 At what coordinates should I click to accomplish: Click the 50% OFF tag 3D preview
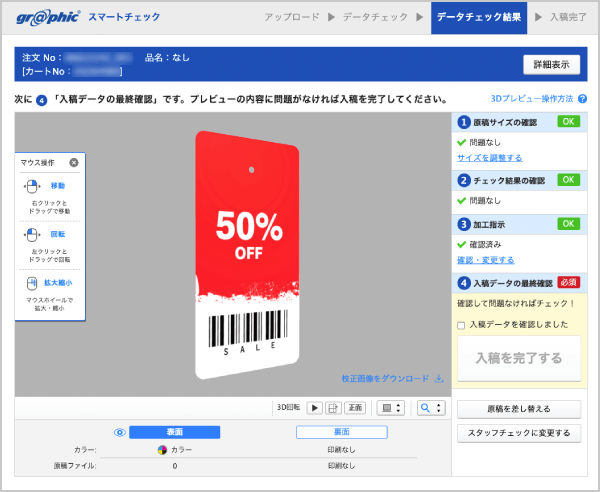[x=247, y=255]
